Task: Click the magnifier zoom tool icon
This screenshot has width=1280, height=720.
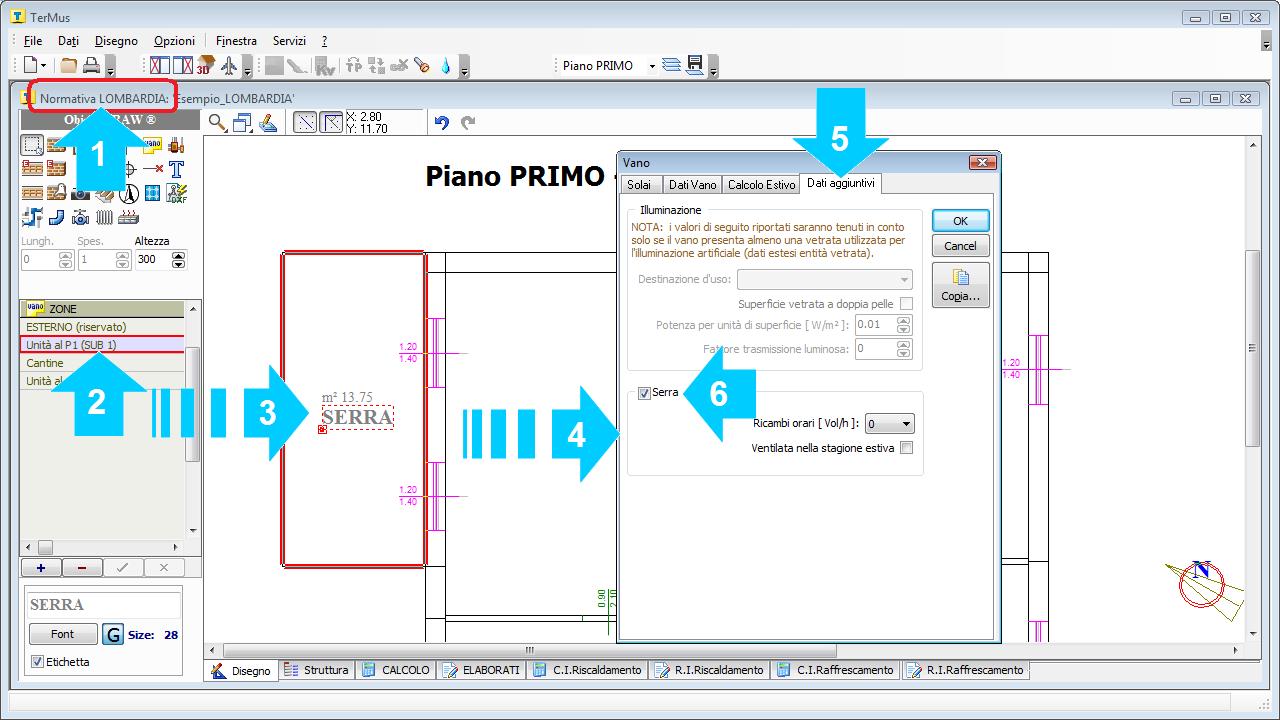Action: (x=216, y=123)
